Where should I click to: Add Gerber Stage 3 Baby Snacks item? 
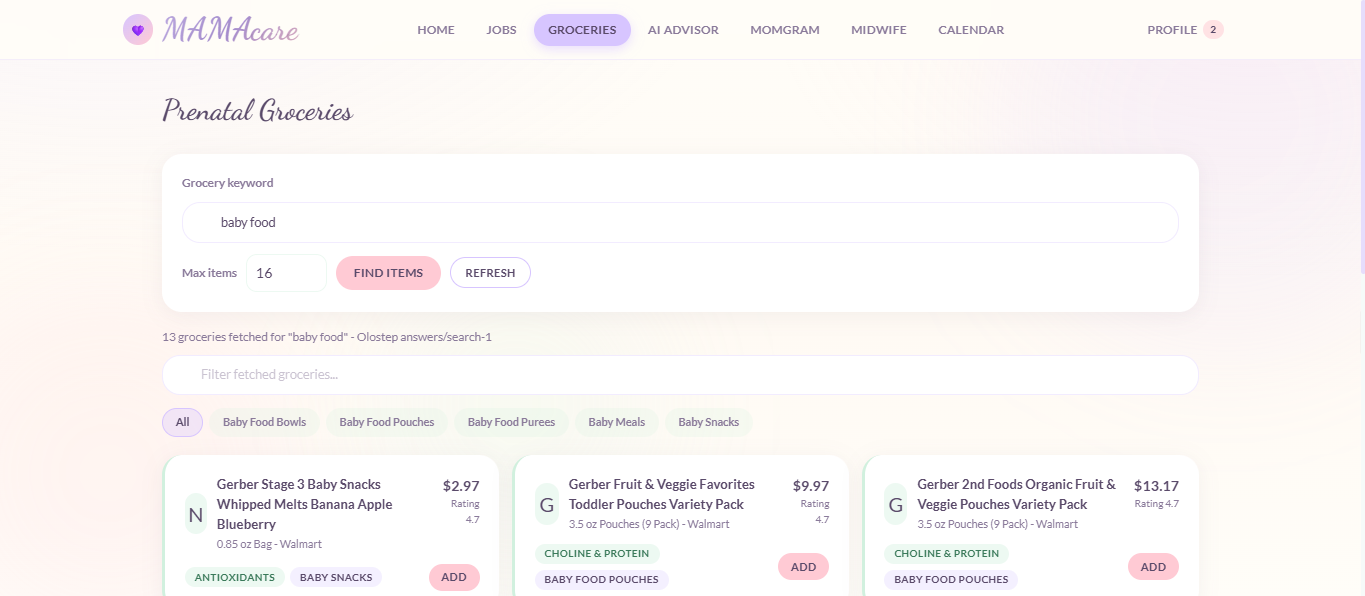[454, 577]
